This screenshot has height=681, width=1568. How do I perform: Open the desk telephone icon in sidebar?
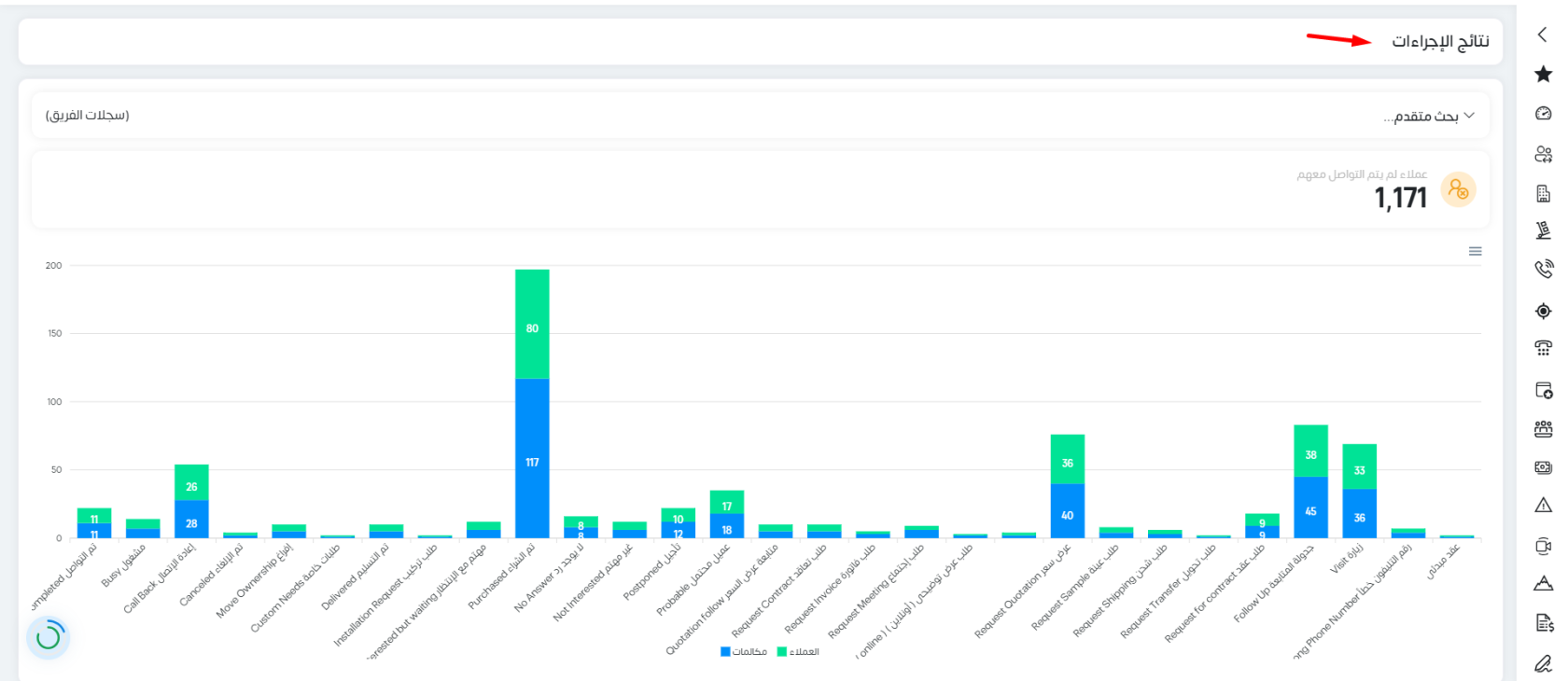(x=1543, y=348)
